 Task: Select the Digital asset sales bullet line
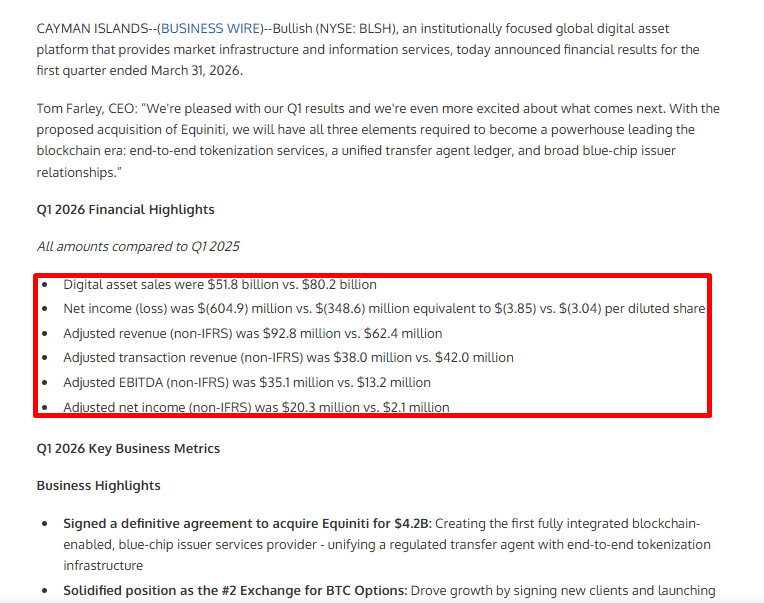(220, 284)
